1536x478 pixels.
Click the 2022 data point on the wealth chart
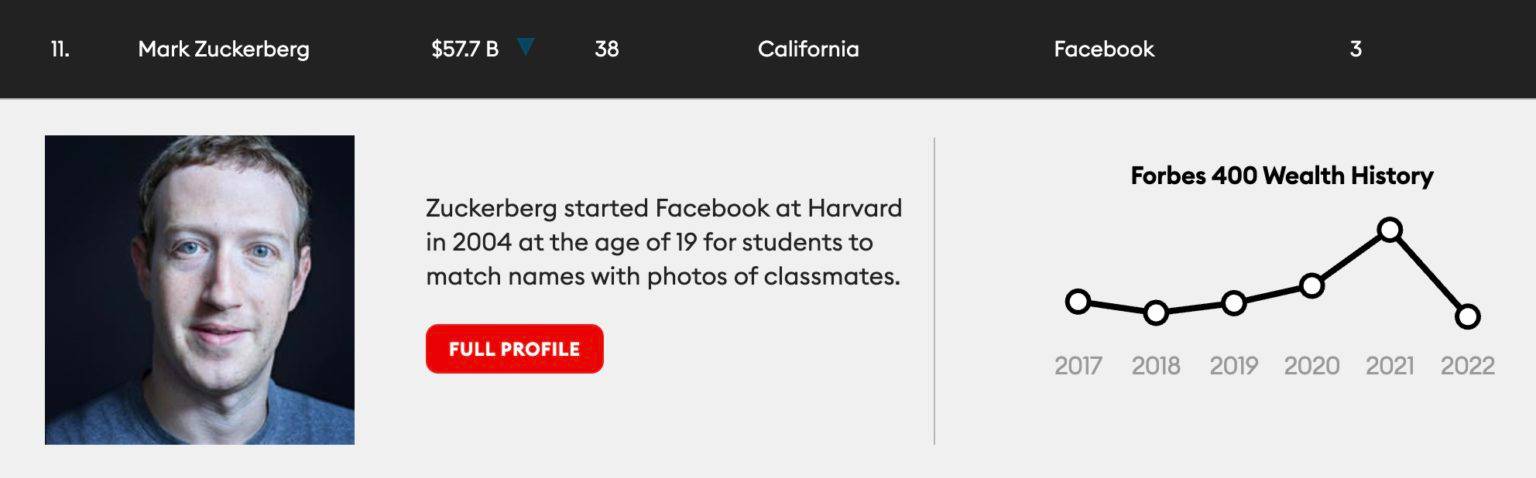[x=1467, y=316]
